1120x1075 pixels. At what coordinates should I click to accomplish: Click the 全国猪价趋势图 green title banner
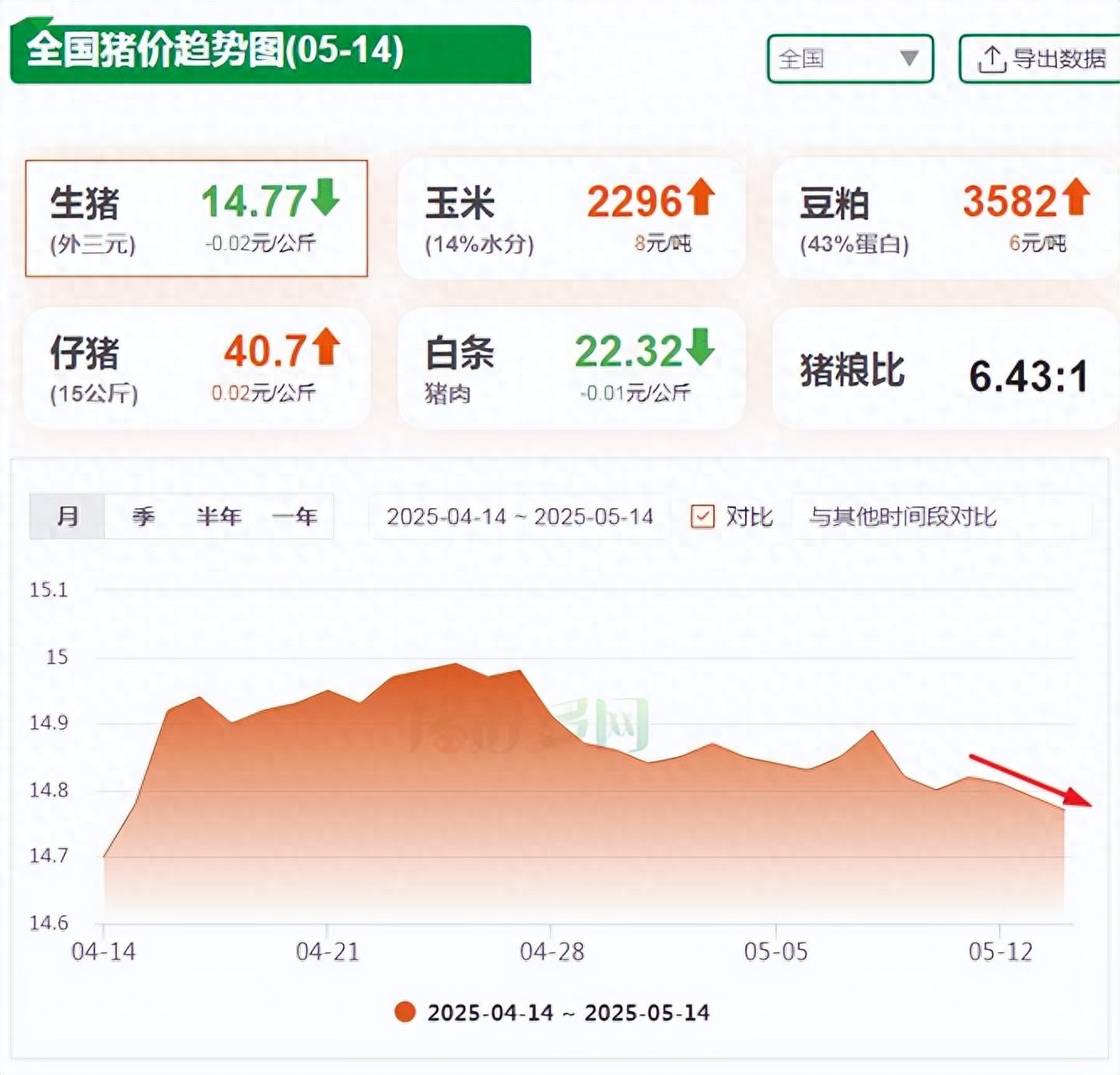coord(269,52)
